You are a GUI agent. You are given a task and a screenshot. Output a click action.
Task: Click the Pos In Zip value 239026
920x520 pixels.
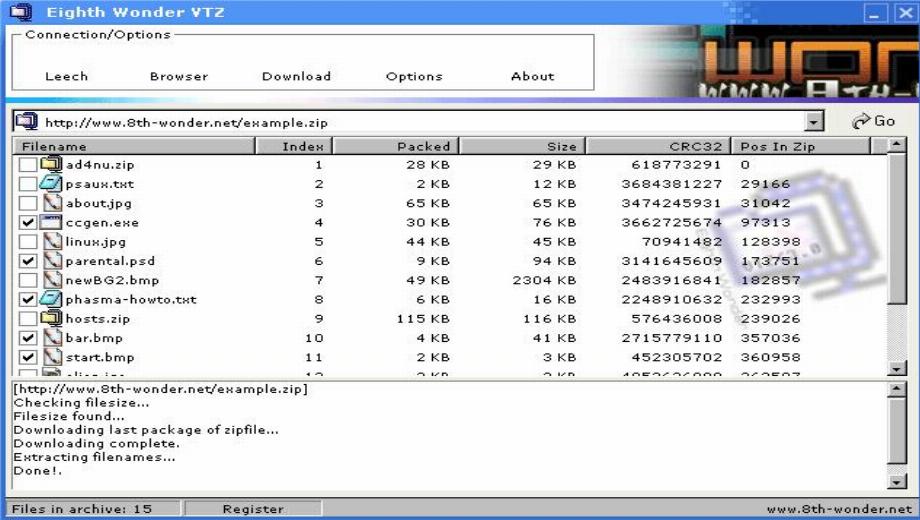(770, 319)
